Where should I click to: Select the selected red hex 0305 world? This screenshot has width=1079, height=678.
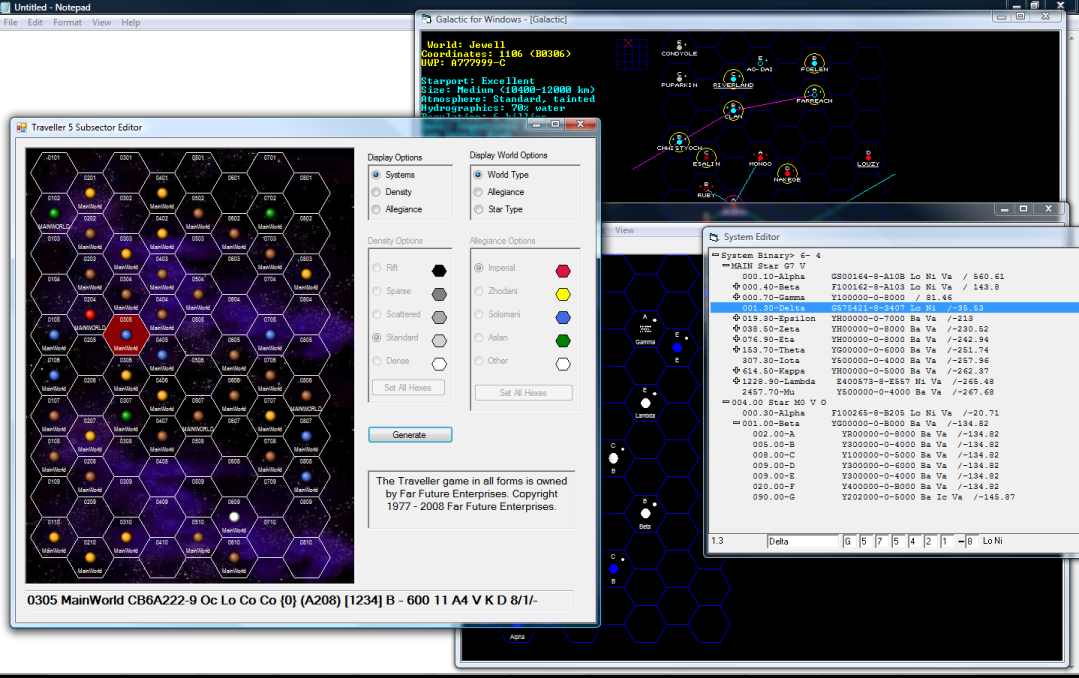pos(126,335)
